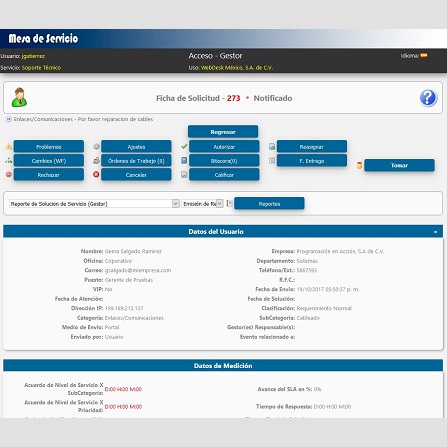Screen dimensions: 447x447
Task: Click the red X icon beside Cancelar
Action: pos(96,174)
